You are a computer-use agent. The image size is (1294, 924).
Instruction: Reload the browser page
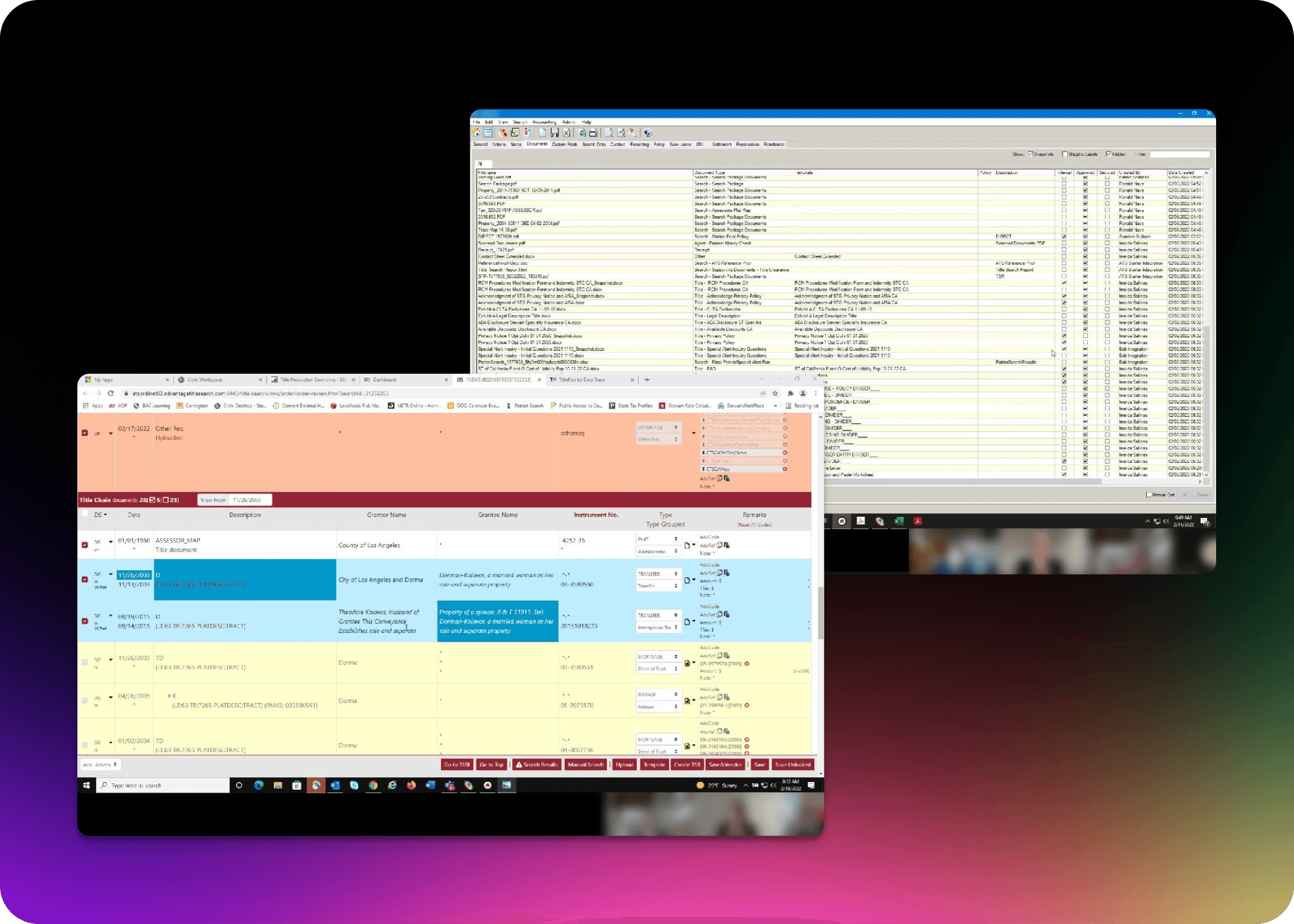(111, 393)
